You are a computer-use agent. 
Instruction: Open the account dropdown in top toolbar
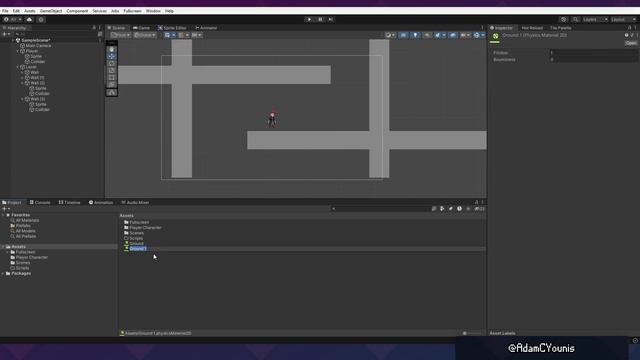pos(13,19)
